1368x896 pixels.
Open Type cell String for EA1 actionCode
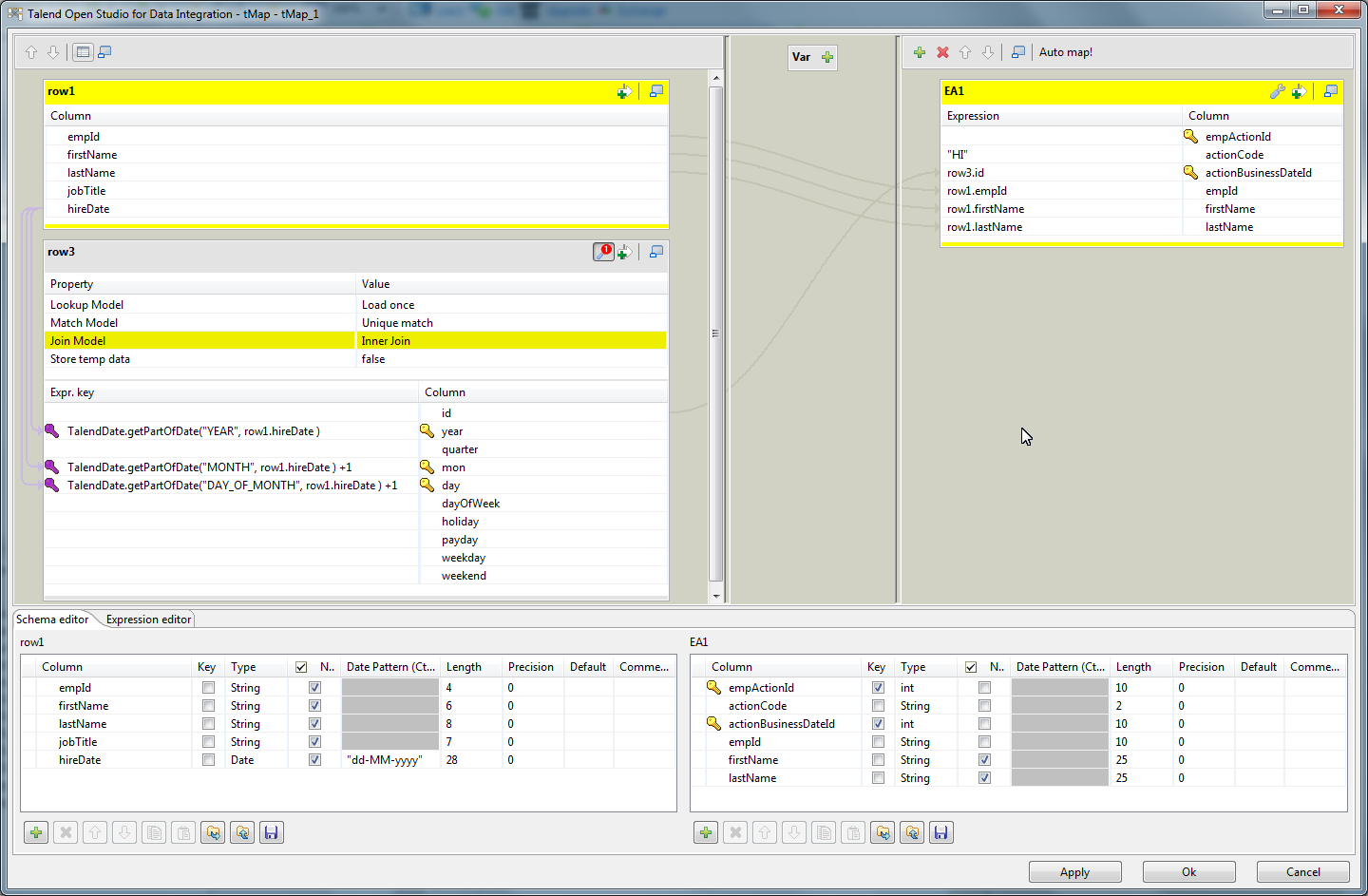(924, 706)
